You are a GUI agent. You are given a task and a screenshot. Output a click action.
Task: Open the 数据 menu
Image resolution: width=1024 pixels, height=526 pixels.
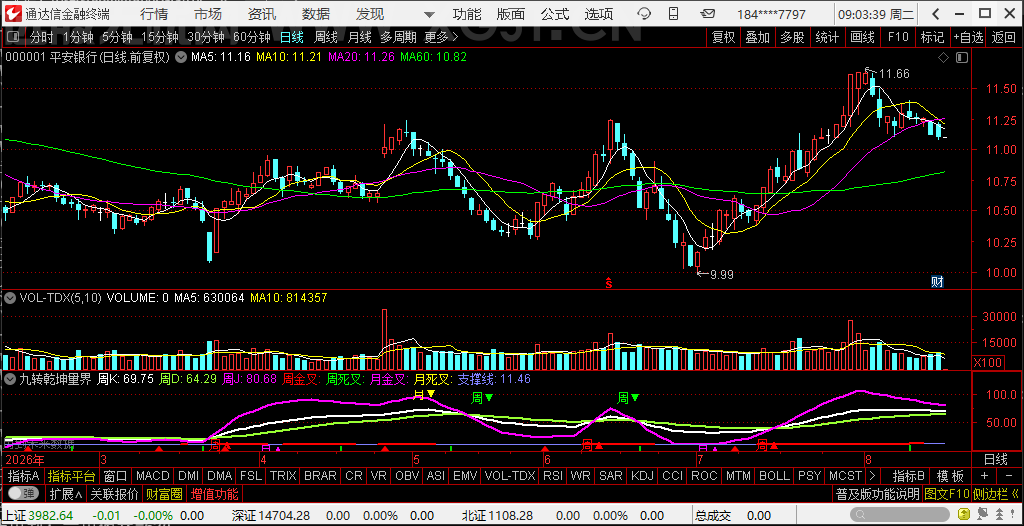[316, 14]
